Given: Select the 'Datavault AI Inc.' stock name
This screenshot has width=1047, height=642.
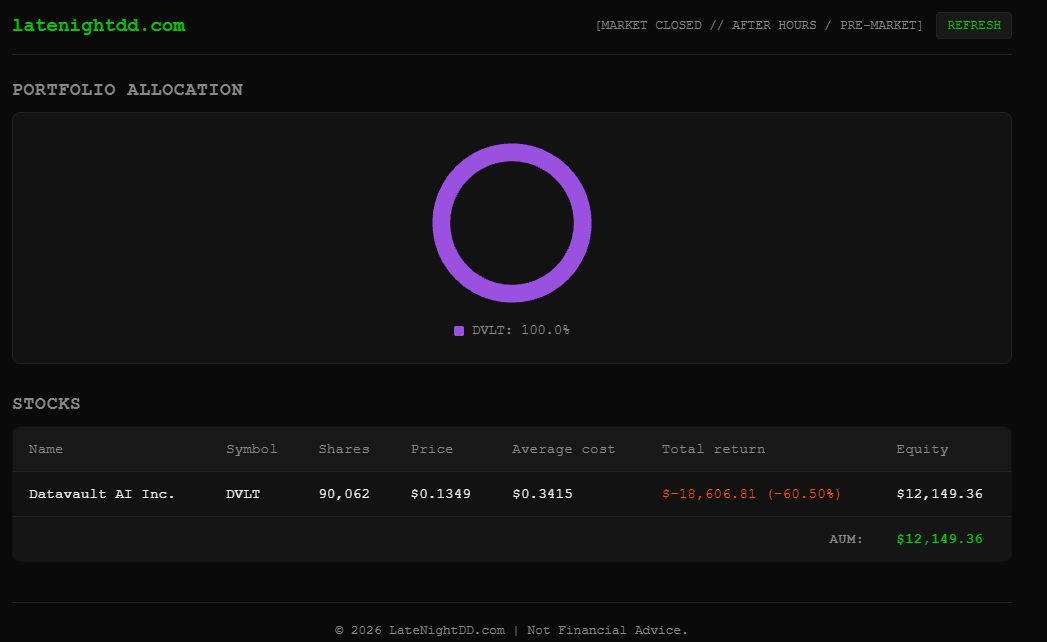Looking at the screenshot, I should (x=101, y=494).
